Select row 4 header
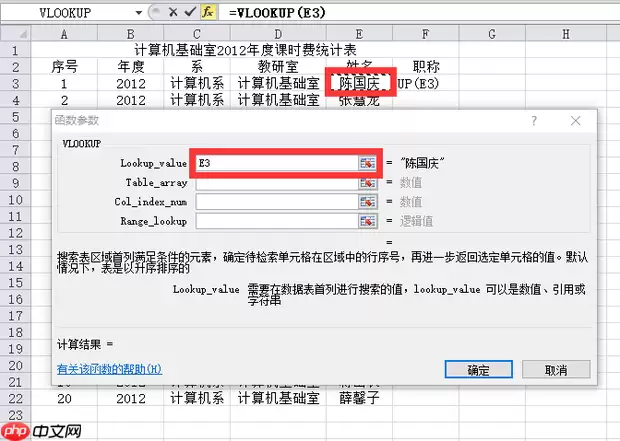 tap(15, 100)
